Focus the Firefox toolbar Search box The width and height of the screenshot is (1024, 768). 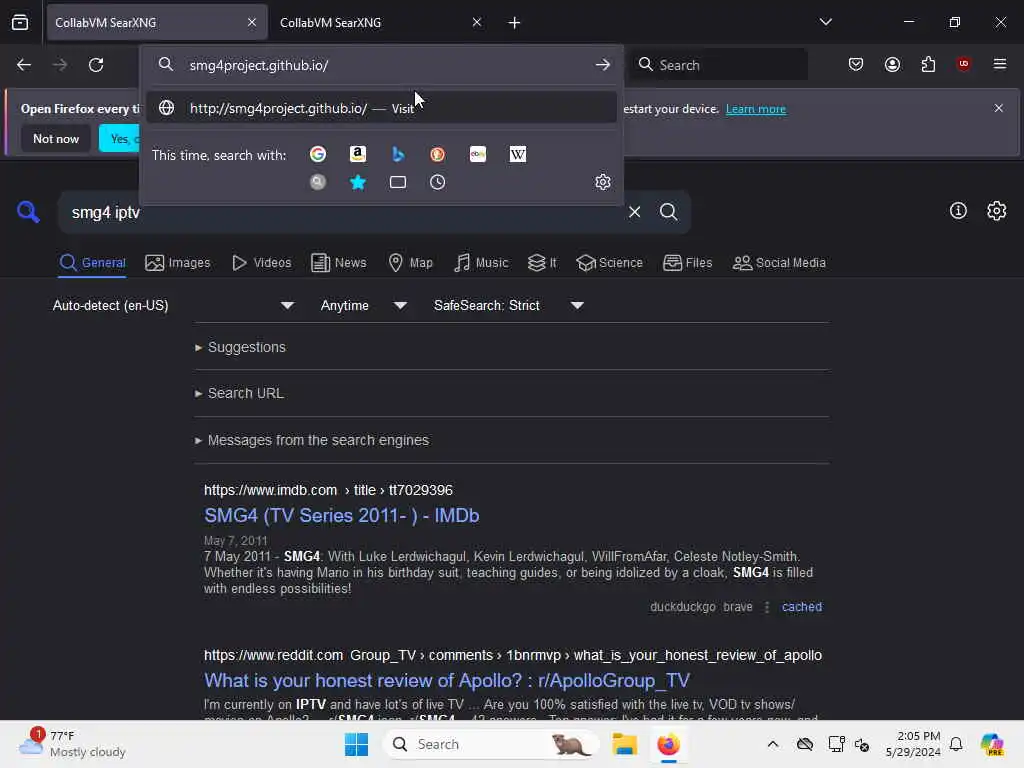pos(718,65)
